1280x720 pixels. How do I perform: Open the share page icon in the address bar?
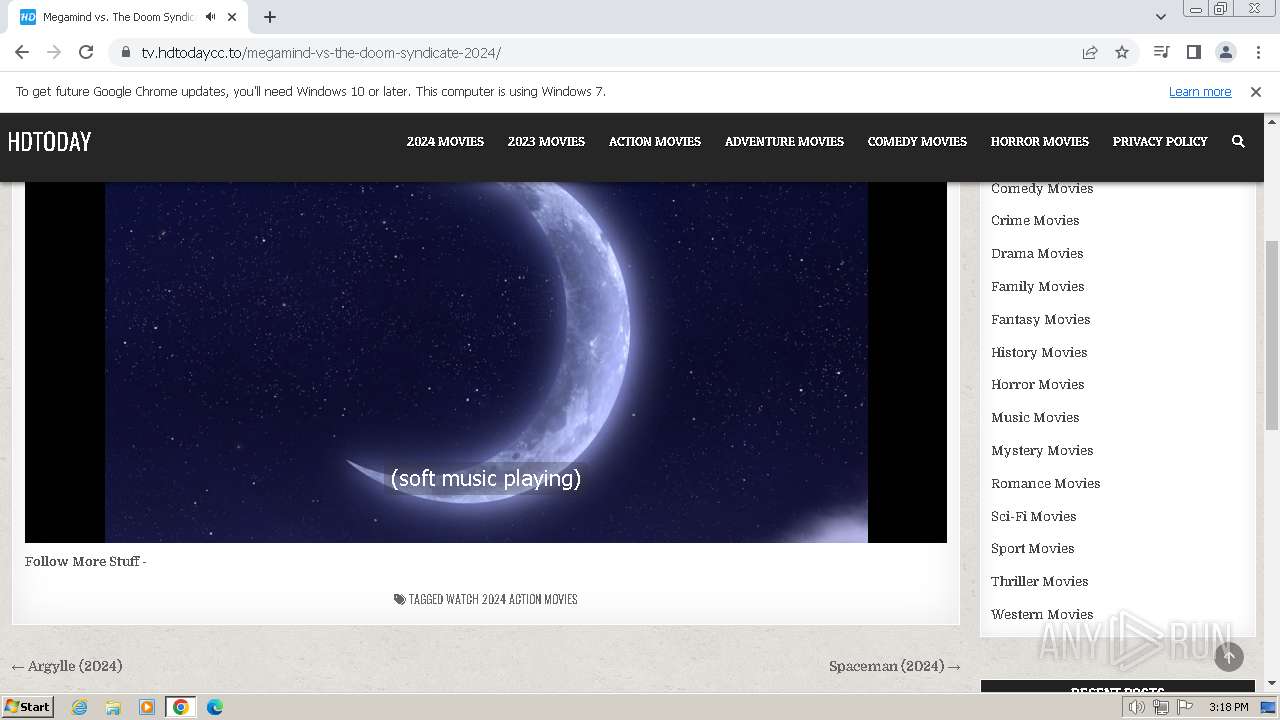1090,52
